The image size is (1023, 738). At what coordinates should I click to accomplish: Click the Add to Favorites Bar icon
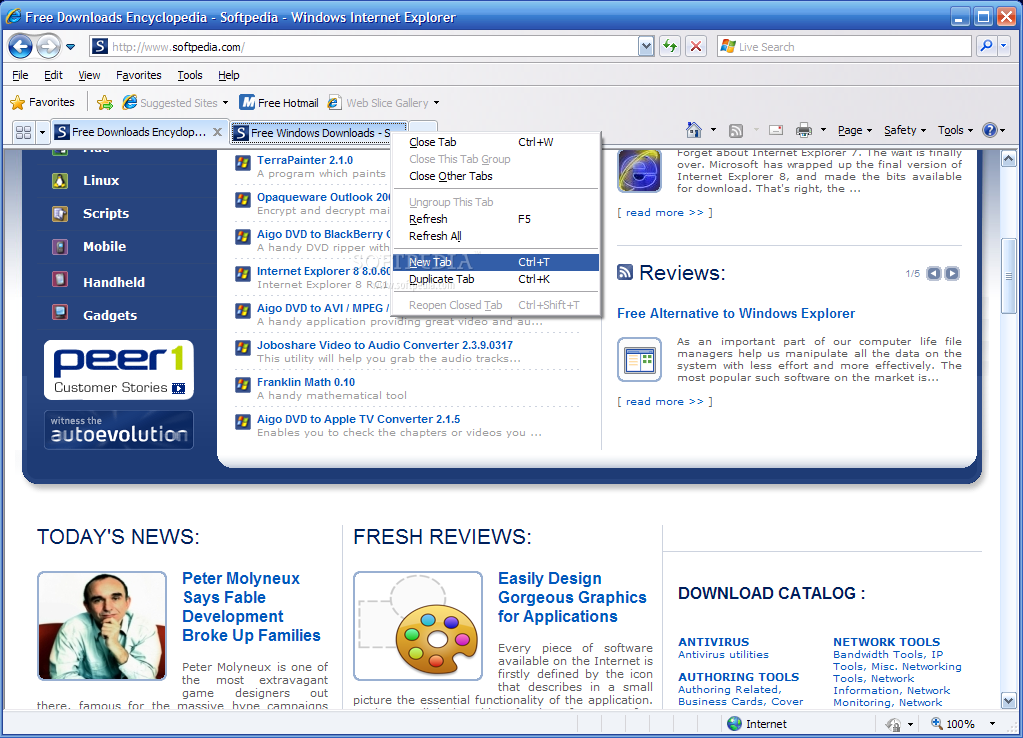(x=104, y=102)
